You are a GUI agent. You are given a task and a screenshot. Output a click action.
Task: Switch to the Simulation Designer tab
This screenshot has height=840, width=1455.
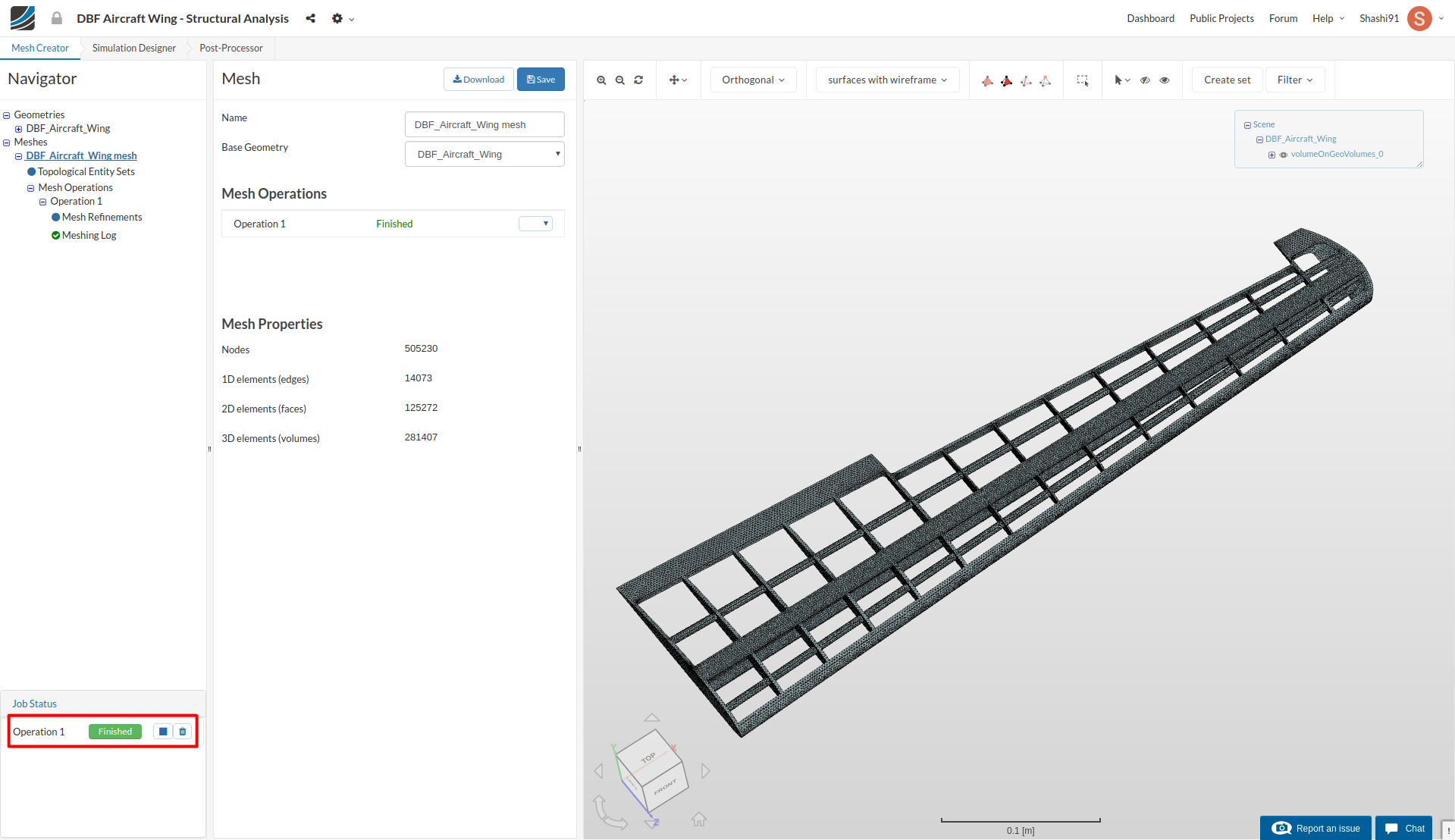coord(134,48)
